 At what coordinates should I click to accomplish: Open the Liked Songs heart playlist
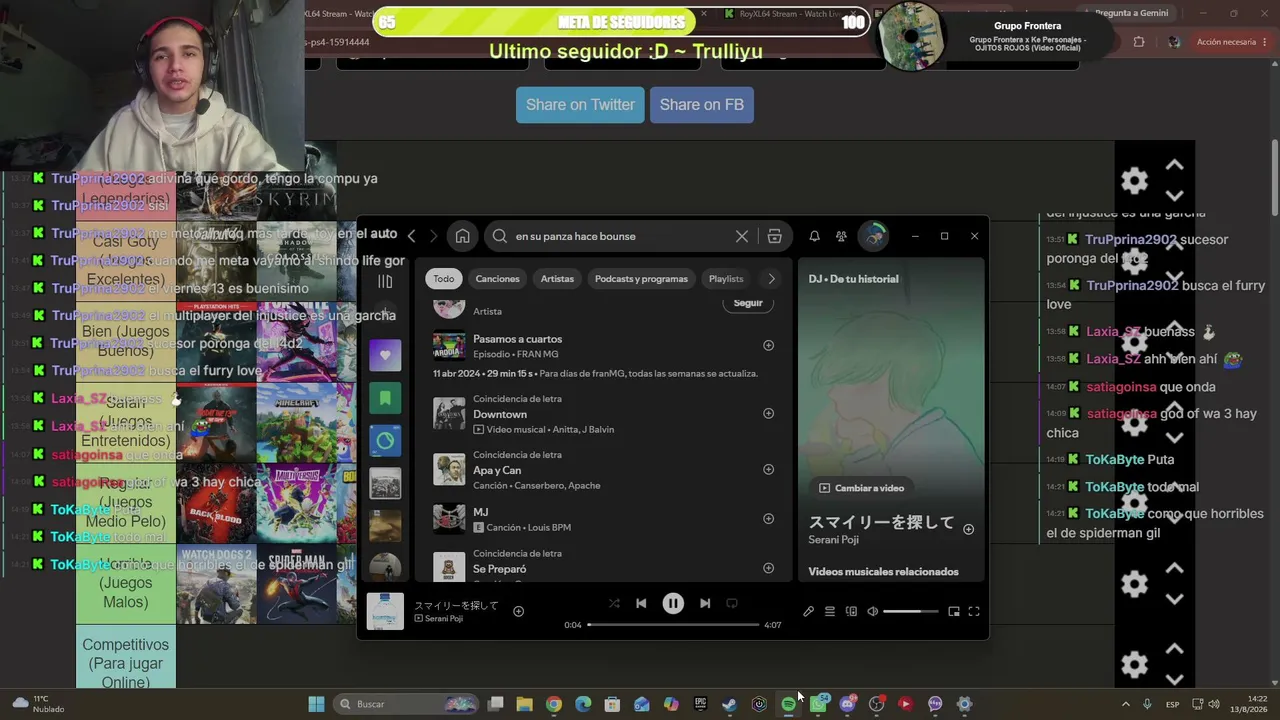(x=385, y=355)
